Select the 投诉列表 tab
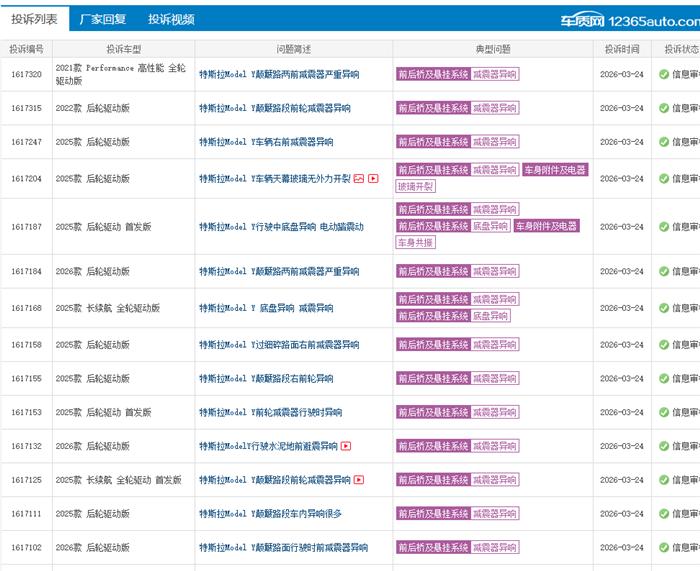The image size is (700, 571). 34,19
